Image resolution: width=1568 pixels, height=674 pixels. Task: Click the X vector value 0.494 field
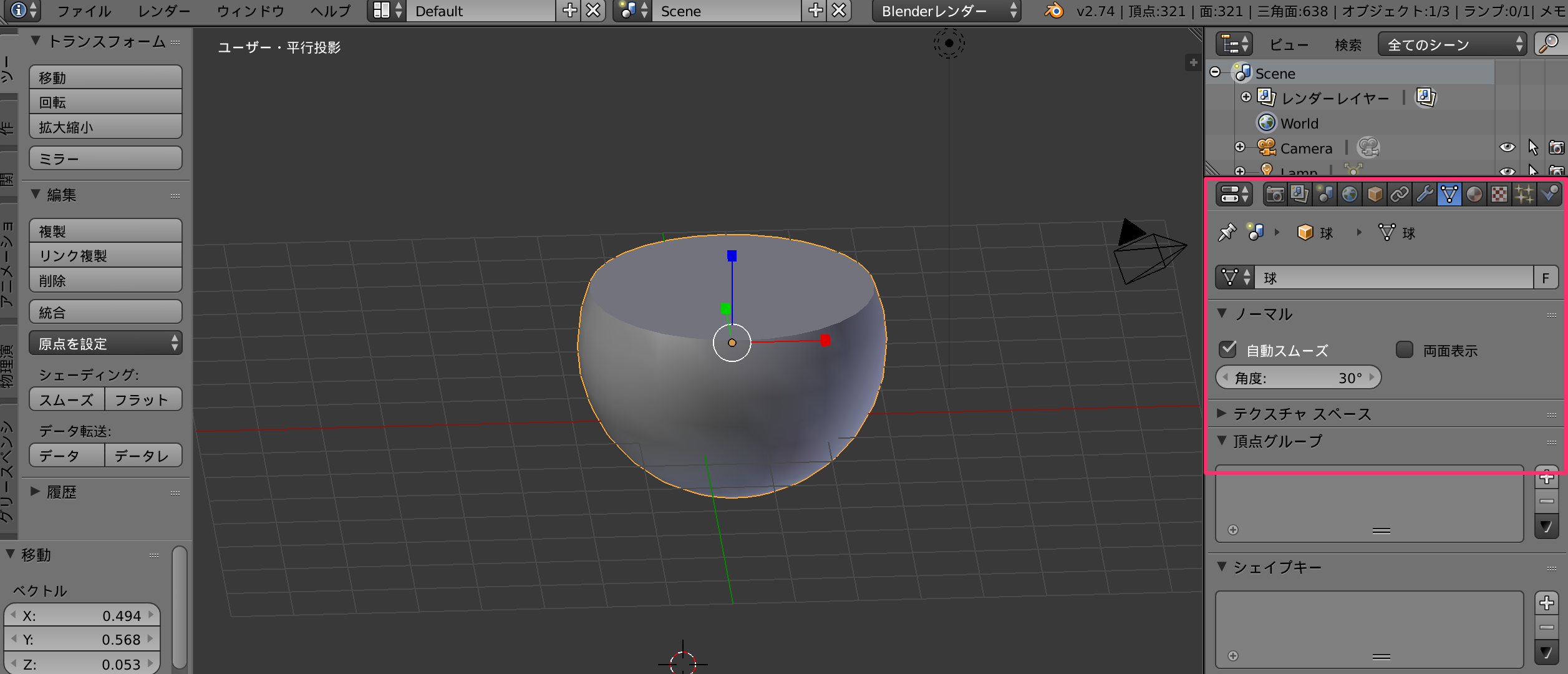click(82, 615)
